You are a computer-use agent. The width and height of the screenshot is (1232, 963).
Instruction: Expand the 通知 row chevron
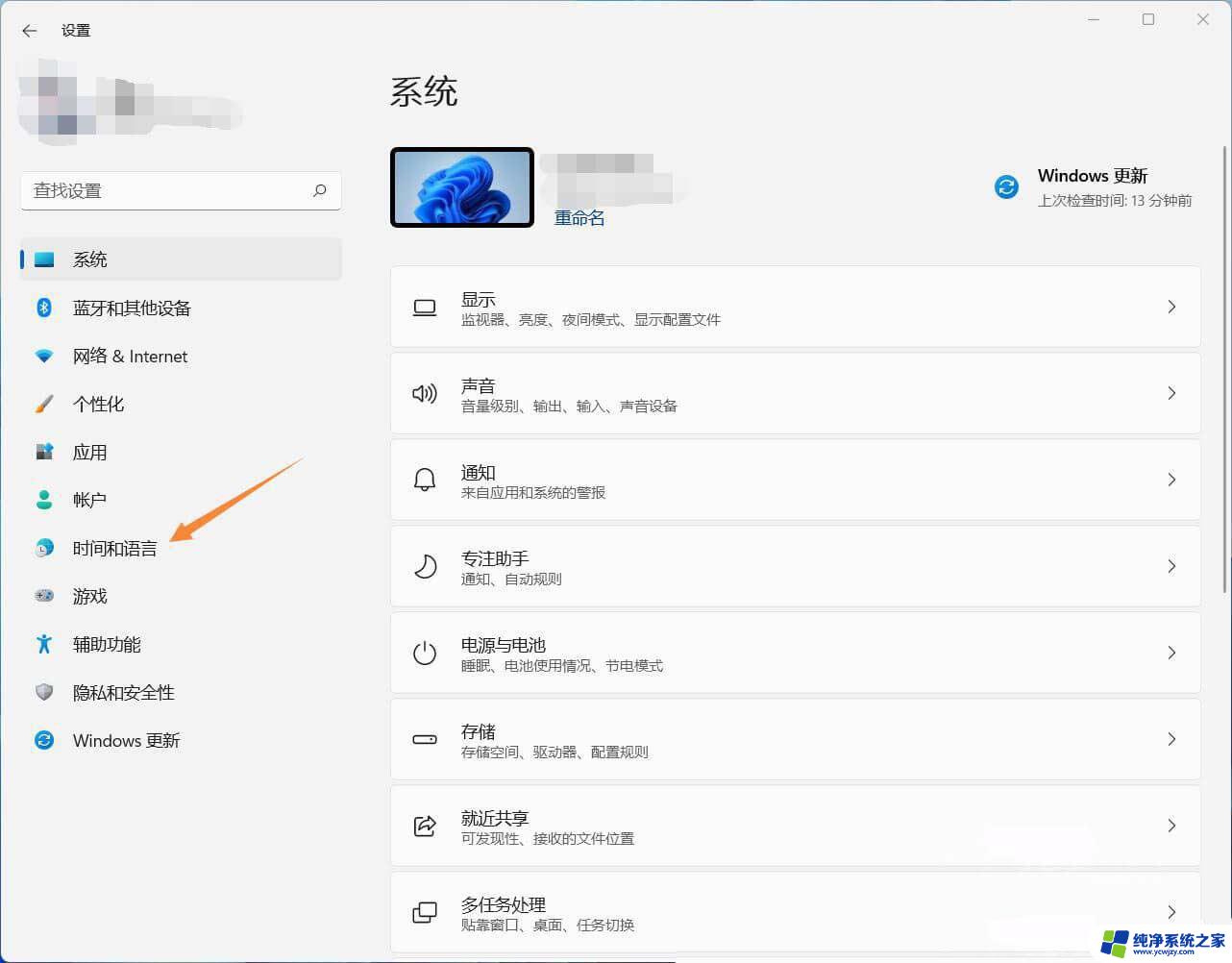coord(1171,480)
